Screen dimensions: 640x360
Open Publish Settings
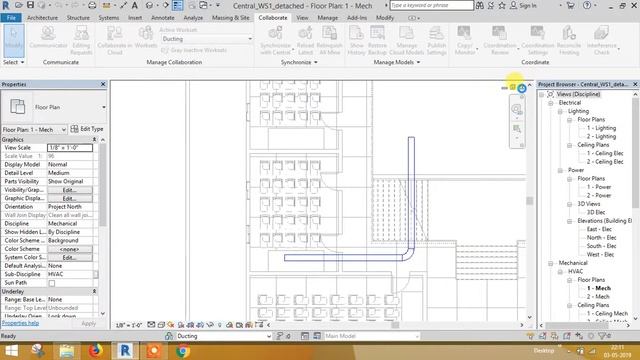436,40
